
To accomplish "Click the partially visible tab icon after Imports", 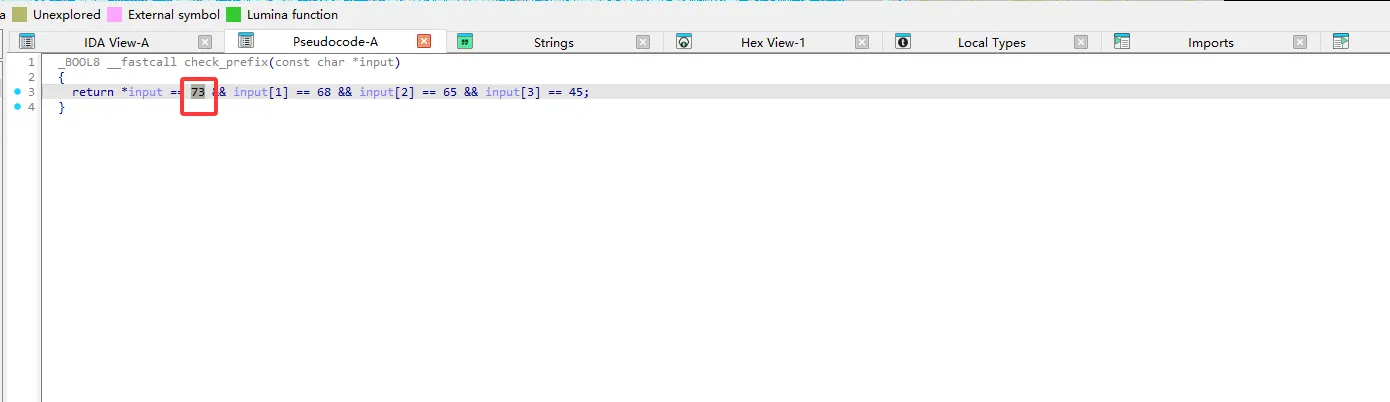I will [1341, 42].
